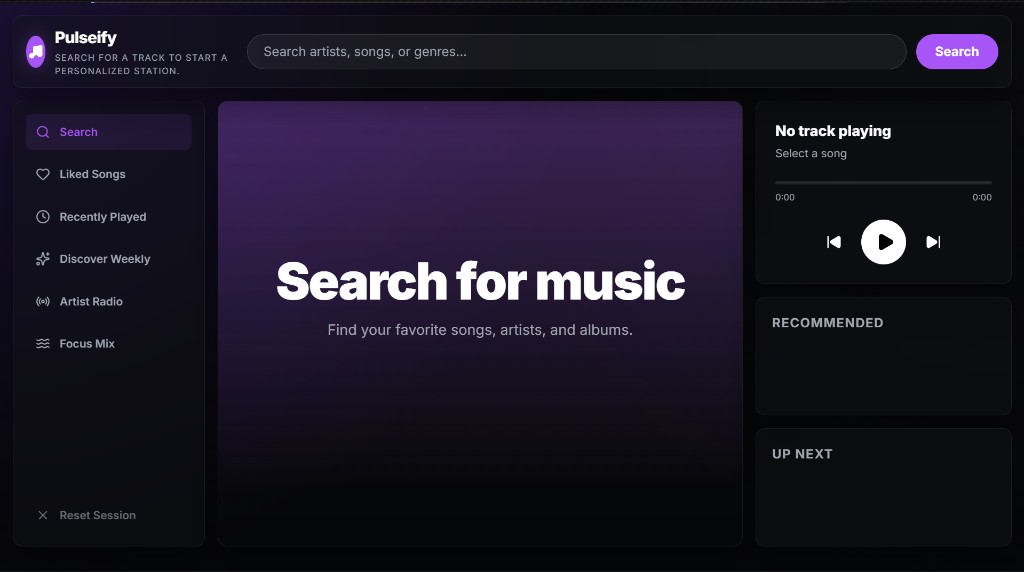Click the clock icon for Recently Played
The width and height of the screenshot is (1024, 572).
[43, 217]
